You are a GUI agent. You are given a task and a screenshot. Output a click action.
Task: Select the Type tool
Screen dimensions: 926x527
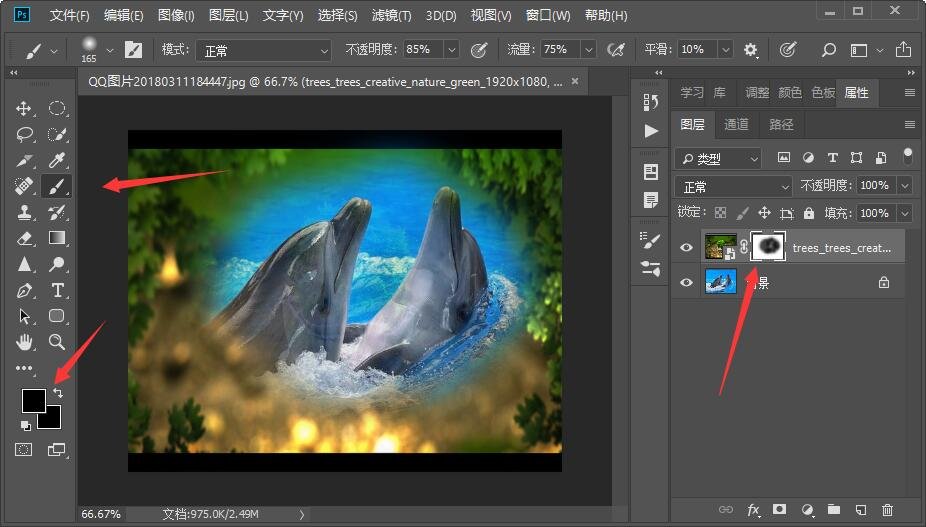click(x=57, y=290)
